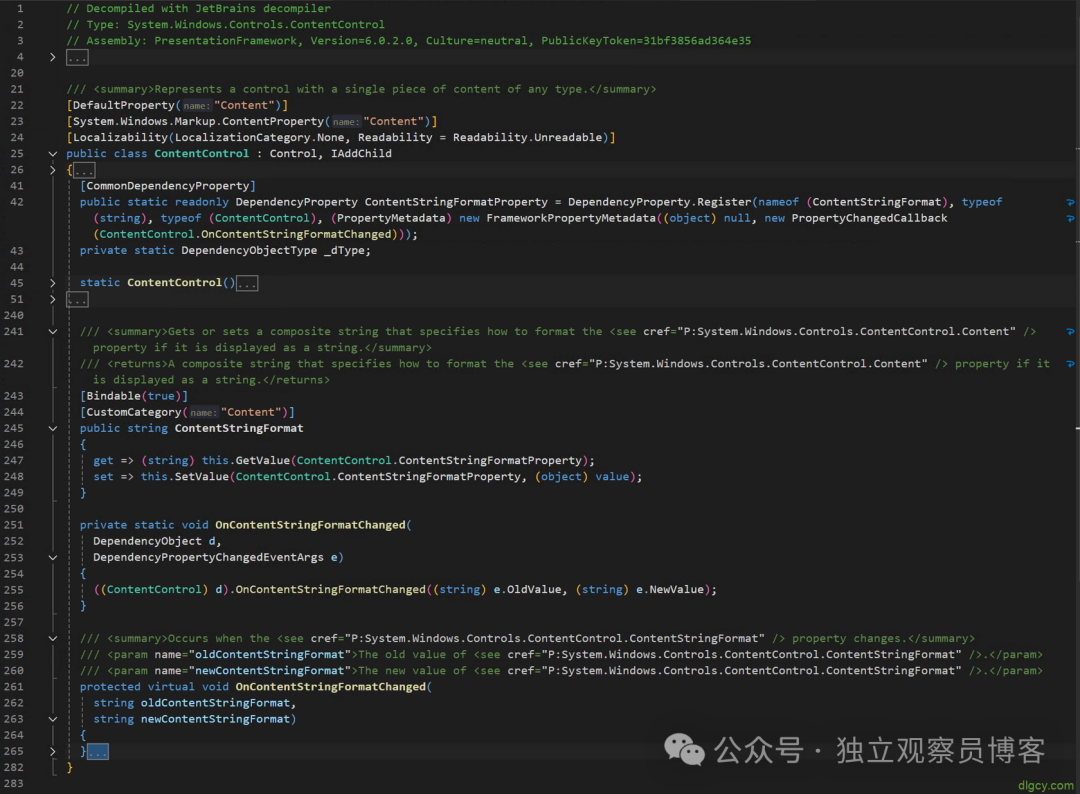This screenshot has width=1080, height=794.
Task: Click the Type comment on line 2
Action: 225,25
